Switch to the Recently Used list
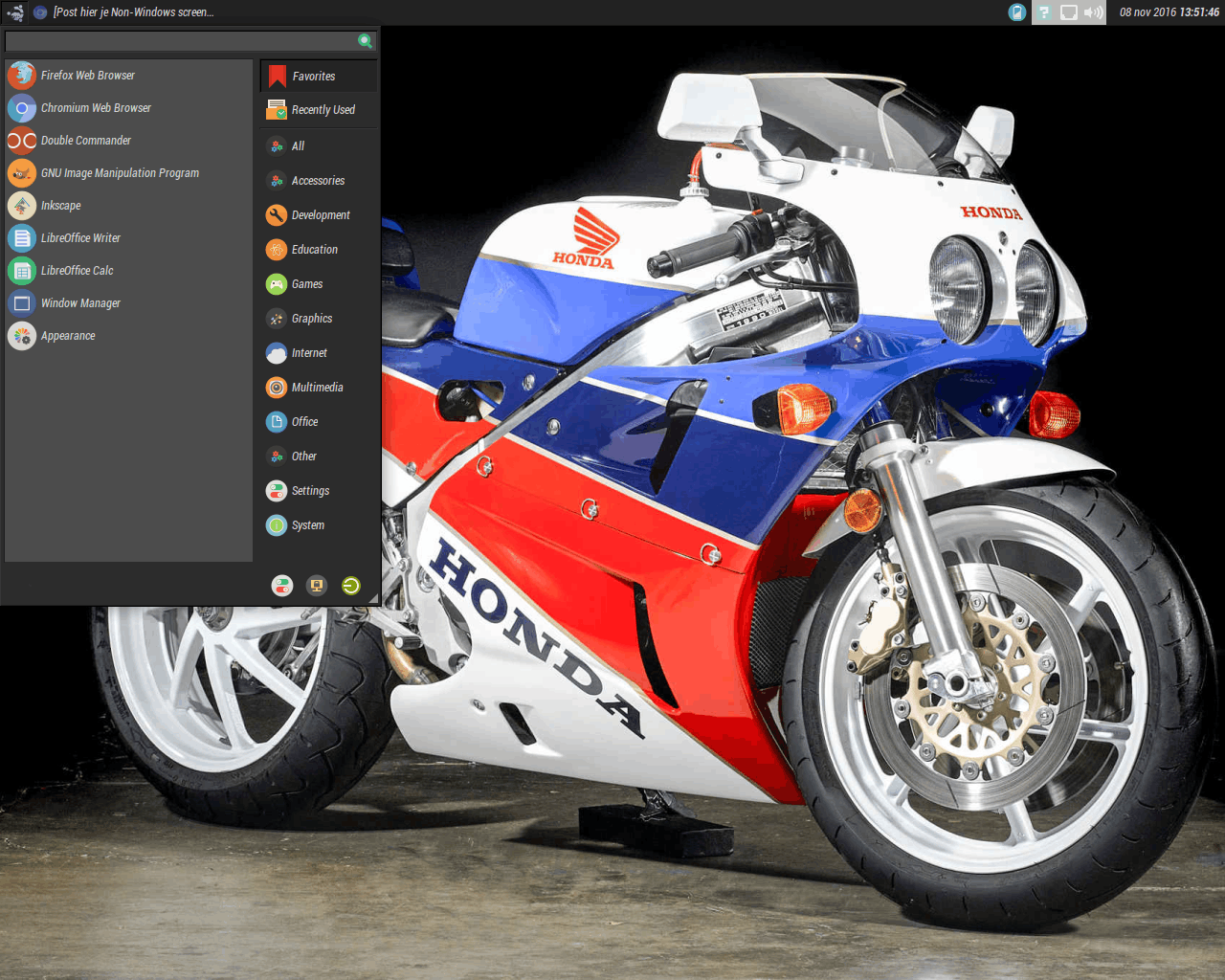The image size is (1225, 980). click(319, 110)
